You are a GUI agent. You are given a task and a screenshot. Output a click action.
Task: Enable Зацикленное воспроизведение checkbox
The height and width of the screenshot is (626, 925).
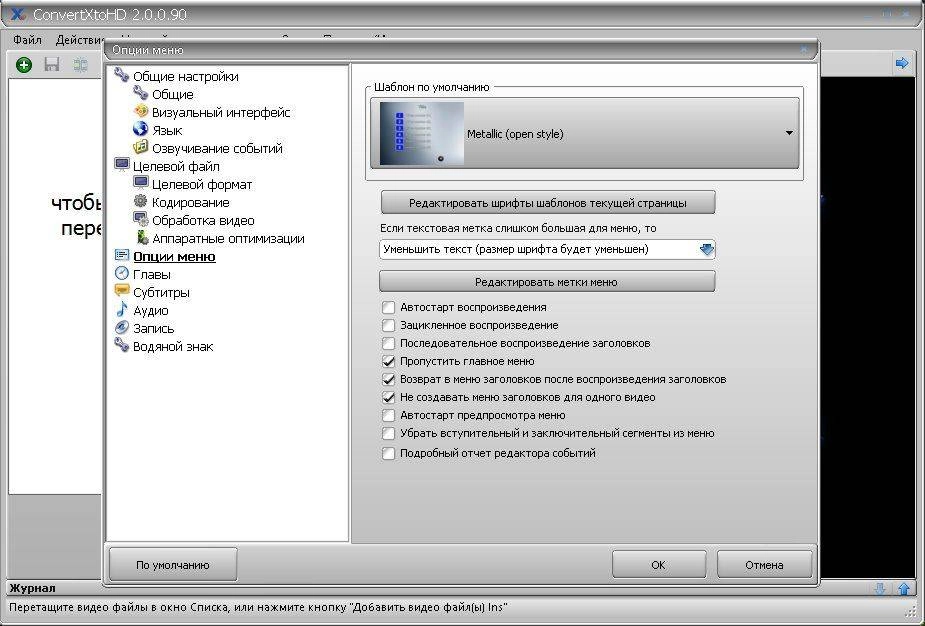(x=388, y=325)
